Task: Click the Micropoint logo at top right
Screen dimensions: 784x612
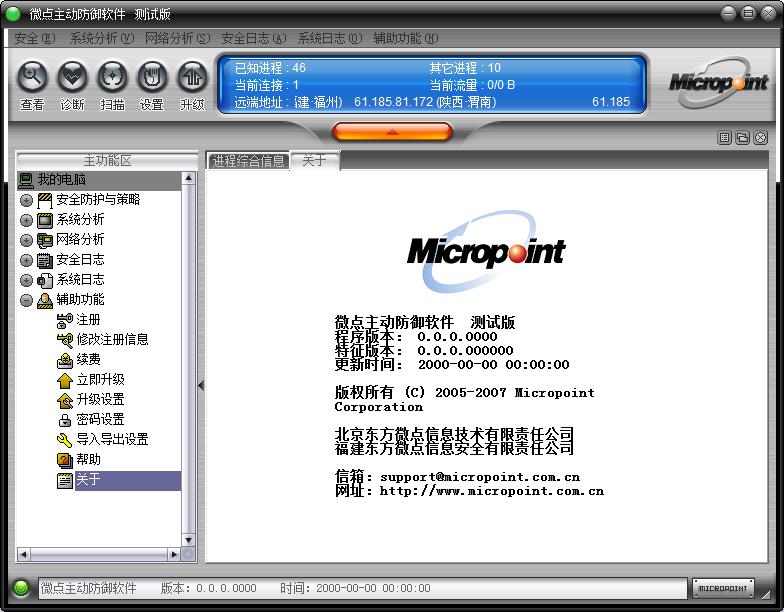Action: 718,82
